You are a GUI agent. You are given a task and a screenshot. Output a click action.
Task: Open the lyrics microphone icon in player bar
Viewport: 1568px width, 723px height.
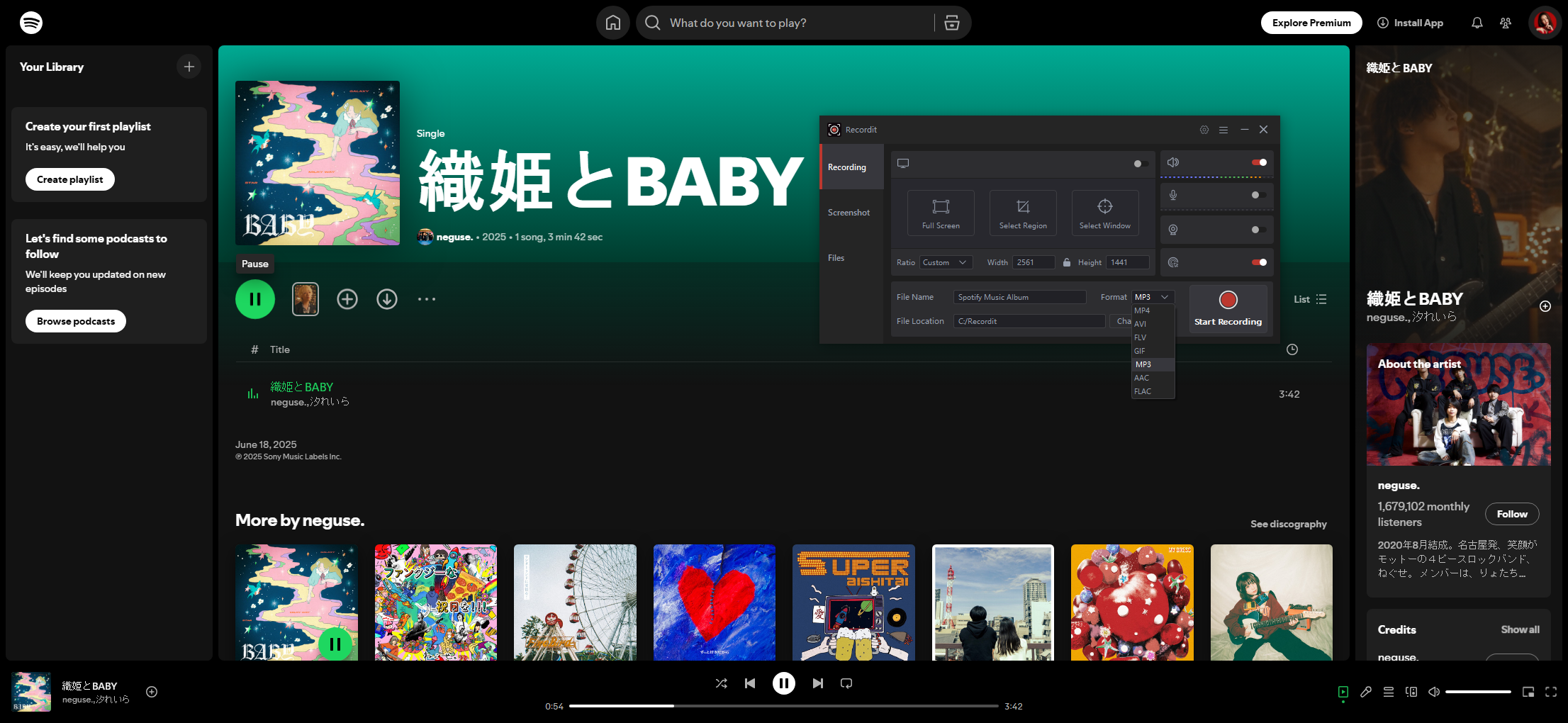tap(1366, 692)
